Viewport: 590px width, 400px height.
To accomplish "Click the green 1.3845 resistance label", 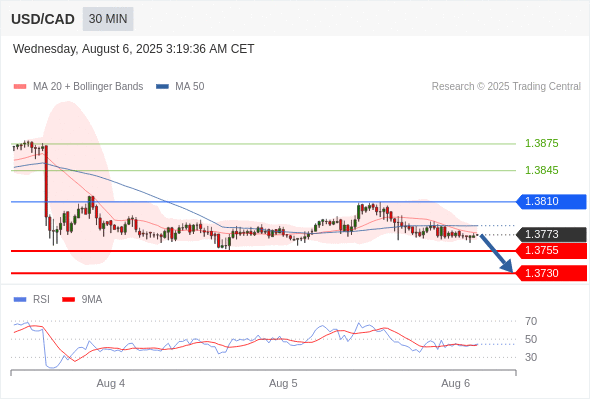I will 541,170.
